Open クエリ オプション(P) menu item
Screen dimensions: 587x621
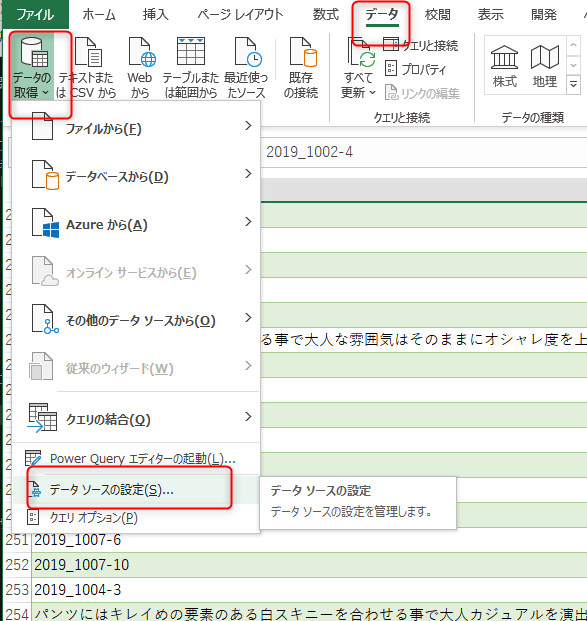[136, 517]
